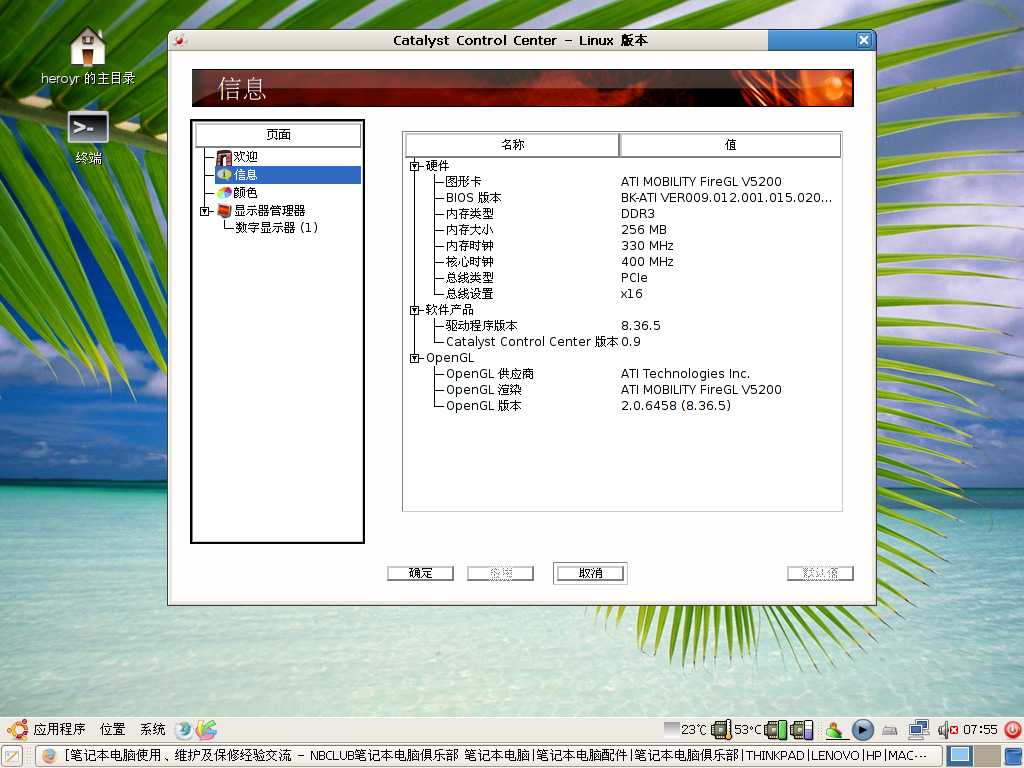Click the 取消 cancel button
The width and height of the screenshot is (1024, 768).
[x=590, y=573]
